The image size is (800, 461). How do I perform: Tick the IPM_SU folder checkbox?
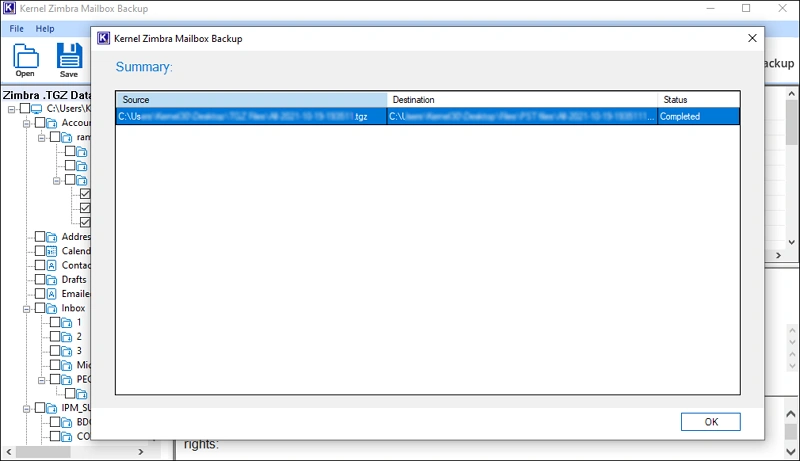click(40, 407)
